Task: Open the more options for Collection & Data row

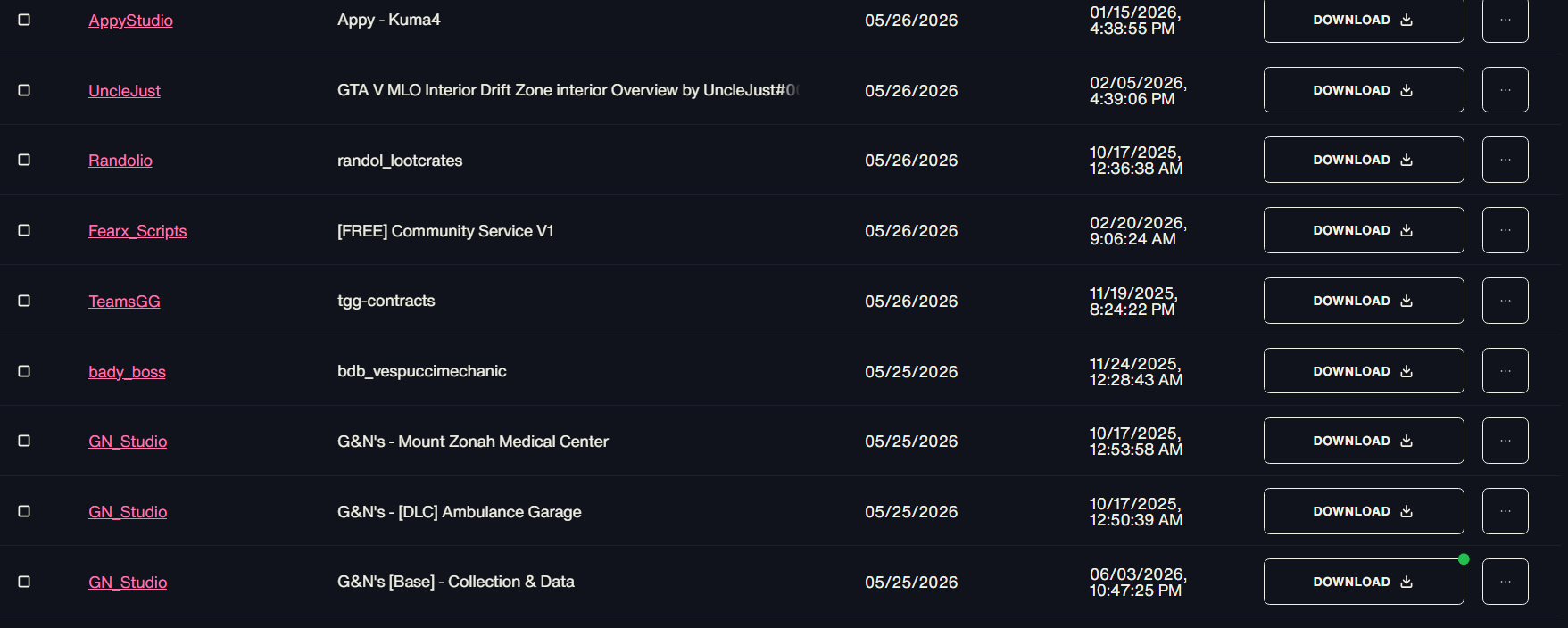Action: tap(1505, 582)
